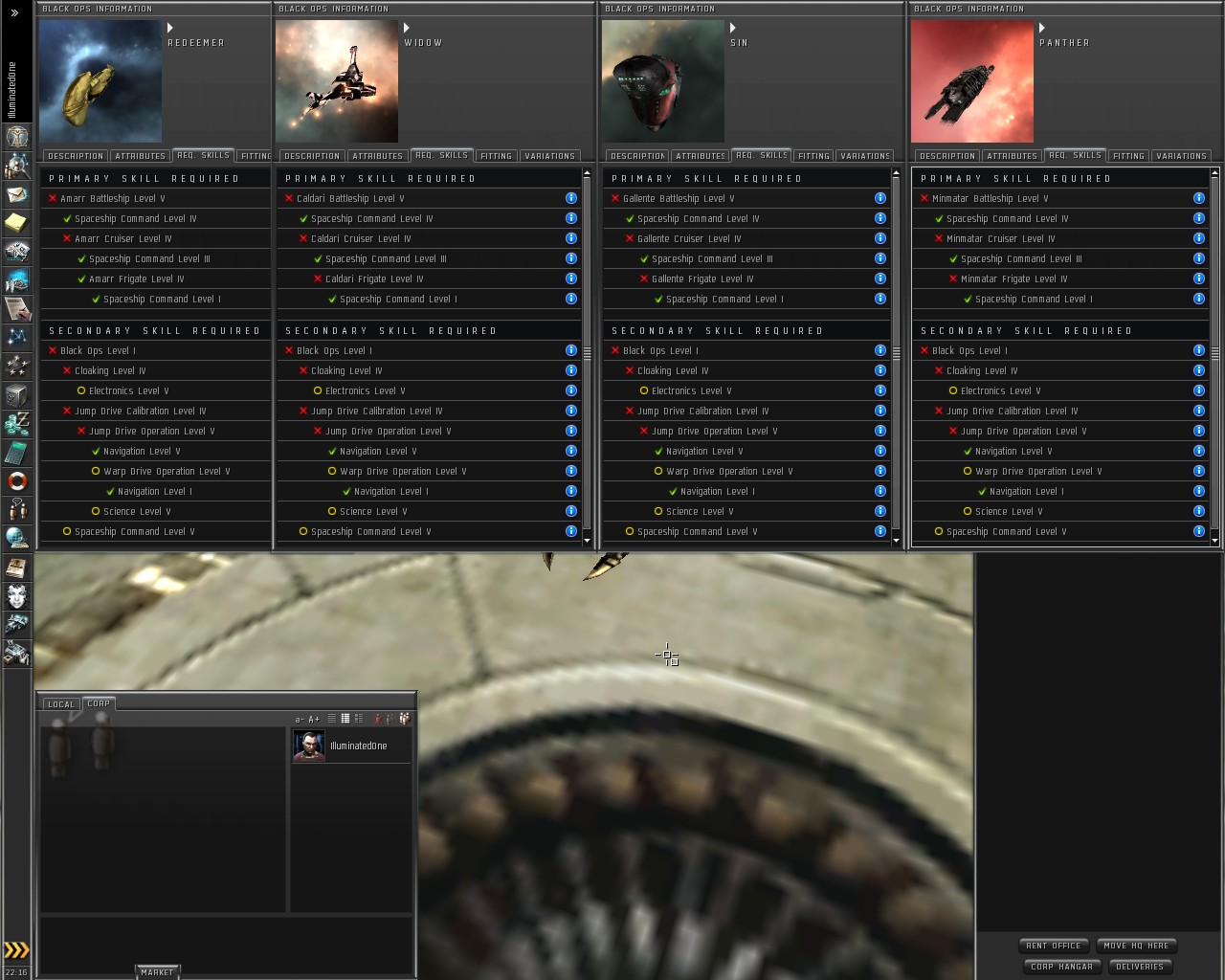1225x980 pixels.
Task: Open the Deliveries button
Action: (x=1140, y=967)
